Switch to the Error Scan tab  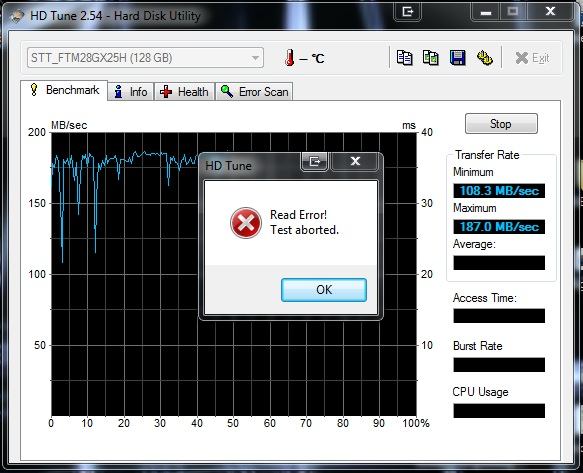(254, 91)
